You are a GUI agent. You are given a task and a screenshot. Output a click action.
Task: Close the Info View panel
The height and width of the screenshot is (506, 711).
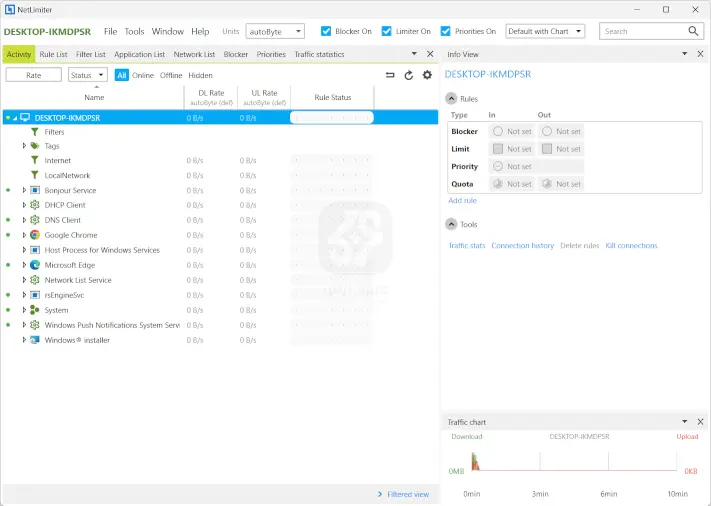pos(700,54)
